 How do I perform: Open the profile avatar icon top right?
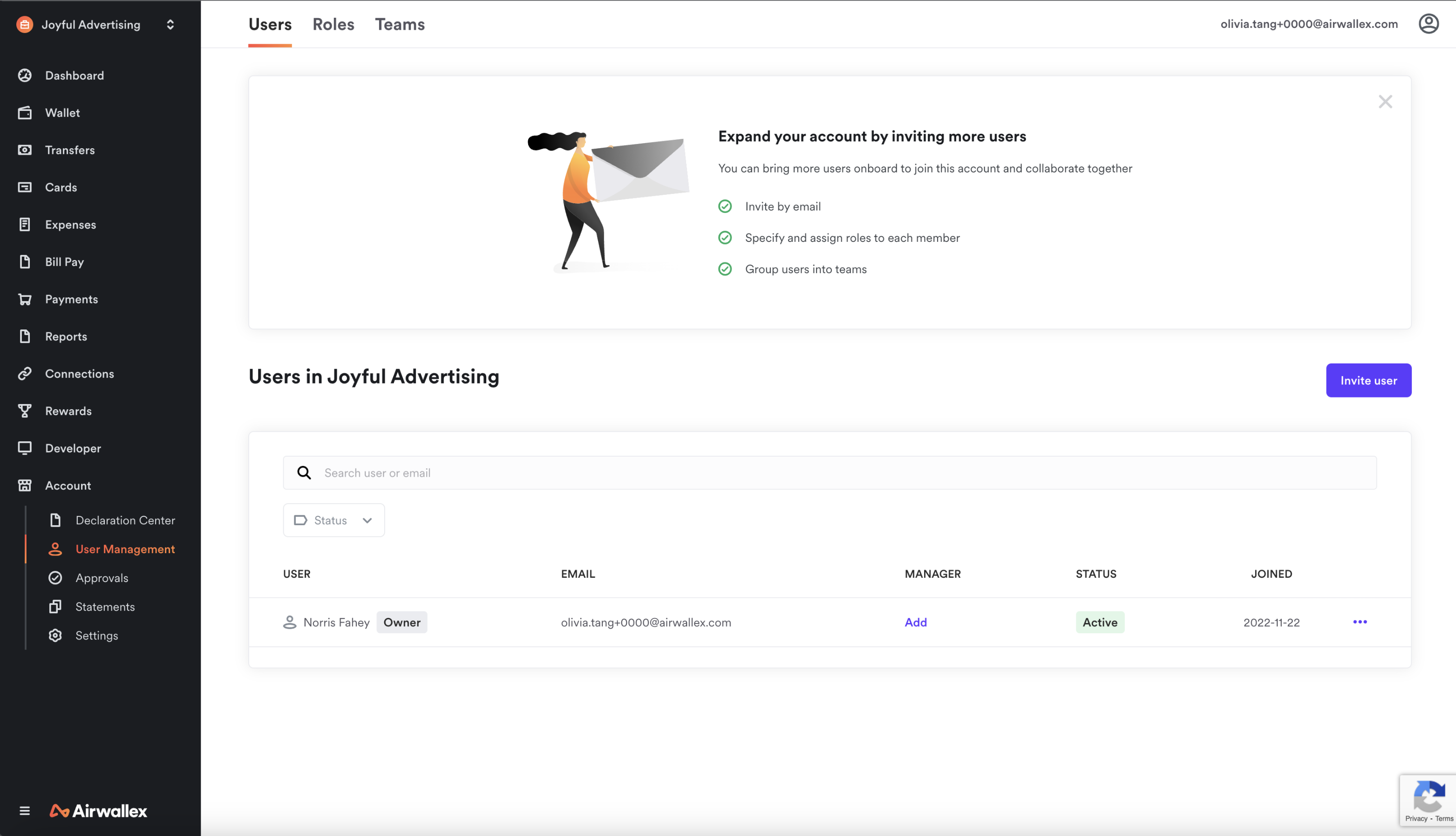[x=1429, y=24]
